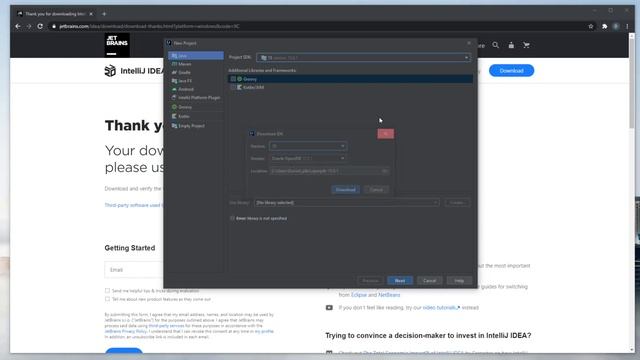Open the NetBeans migration guide link
Image resolution: width=640 pixels, height=360 pixels.
coord(389,295)
